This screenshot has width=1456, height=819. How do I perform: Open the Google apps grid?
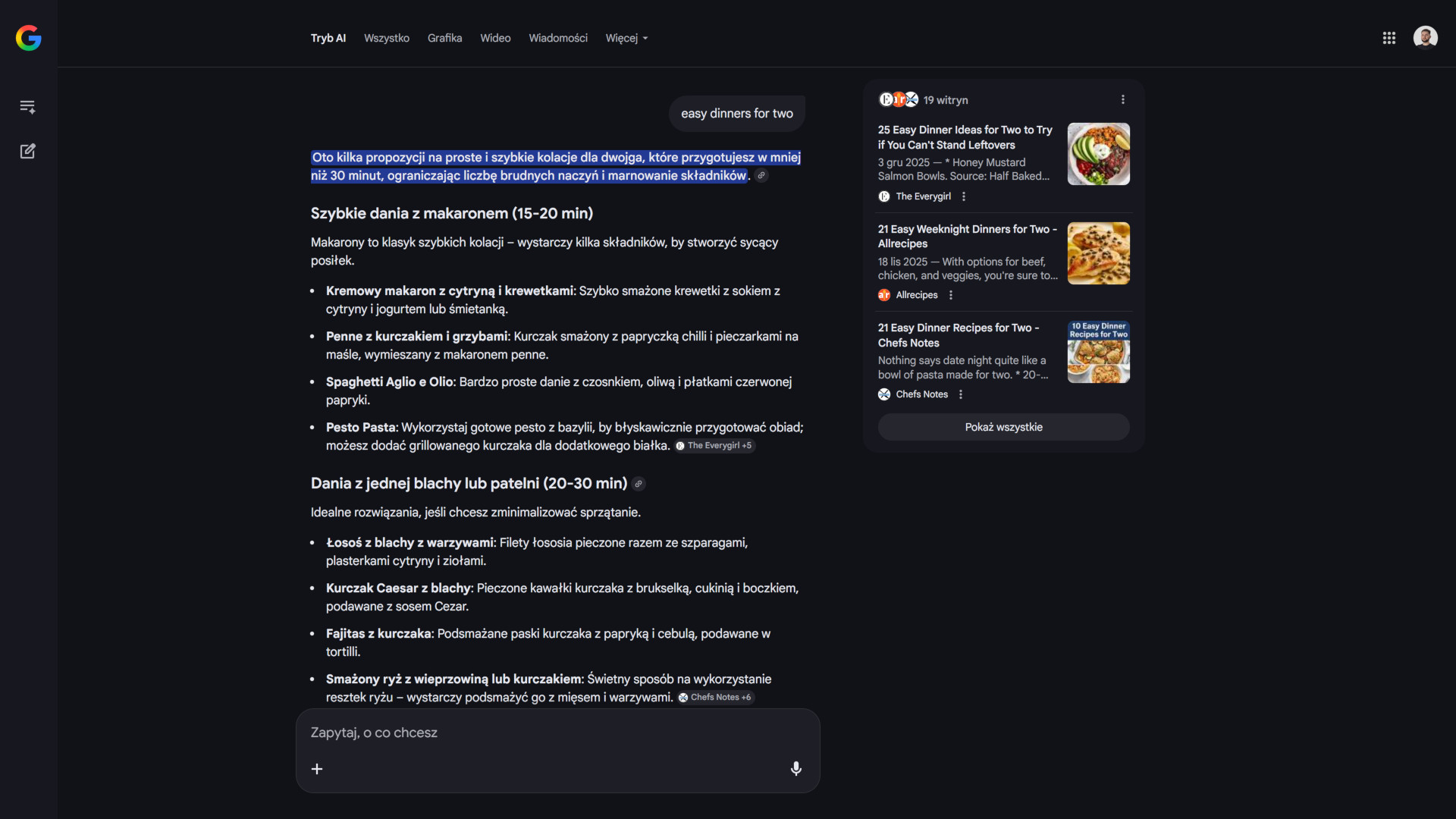point(1389,38)
